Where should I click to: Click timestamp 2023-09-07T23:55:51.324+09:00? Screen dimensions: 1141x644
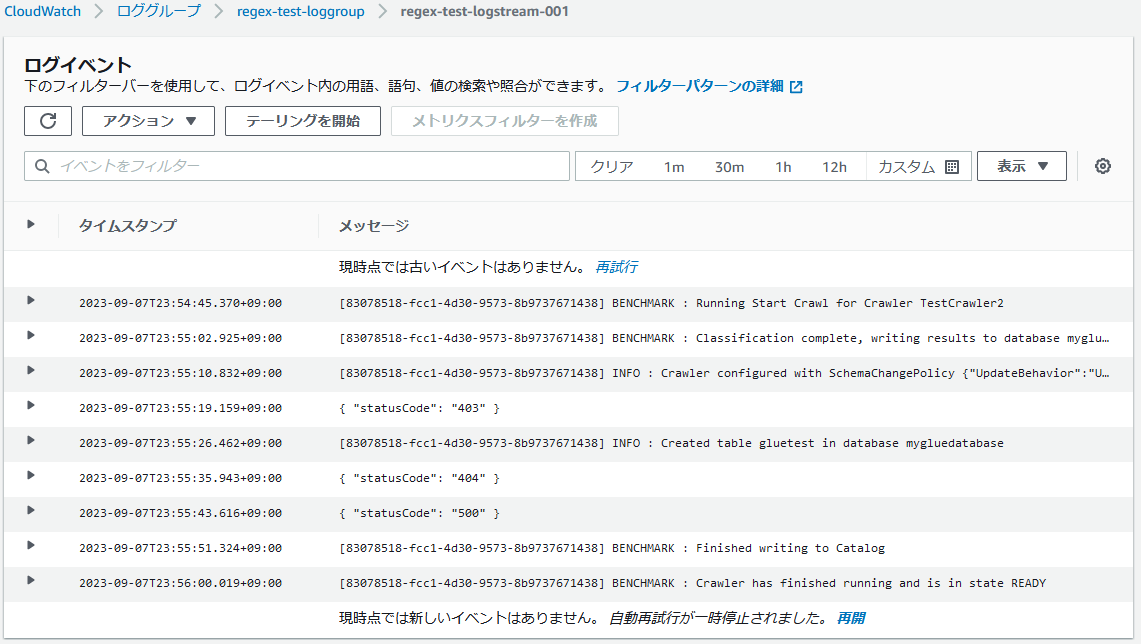(x=180, y=547)
